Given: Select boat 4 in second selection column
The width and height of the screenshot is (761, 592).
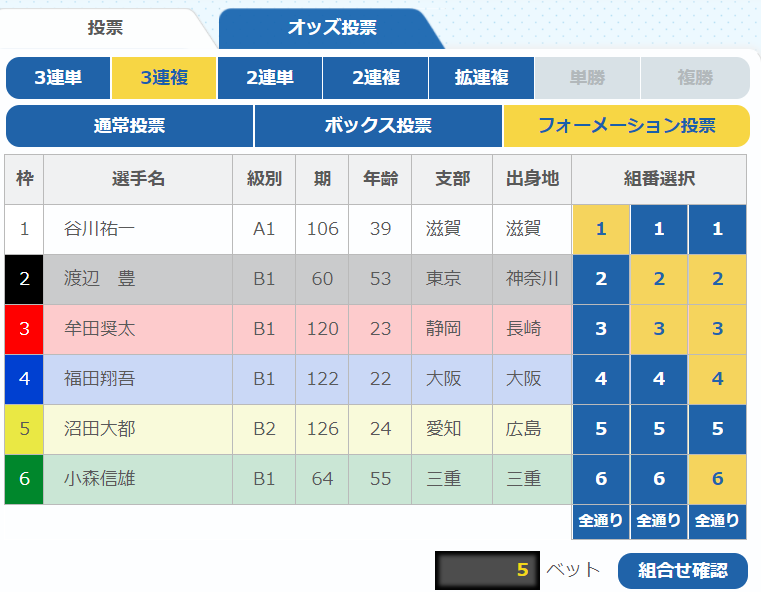Looking at the screenshot, I should point(659,379).
